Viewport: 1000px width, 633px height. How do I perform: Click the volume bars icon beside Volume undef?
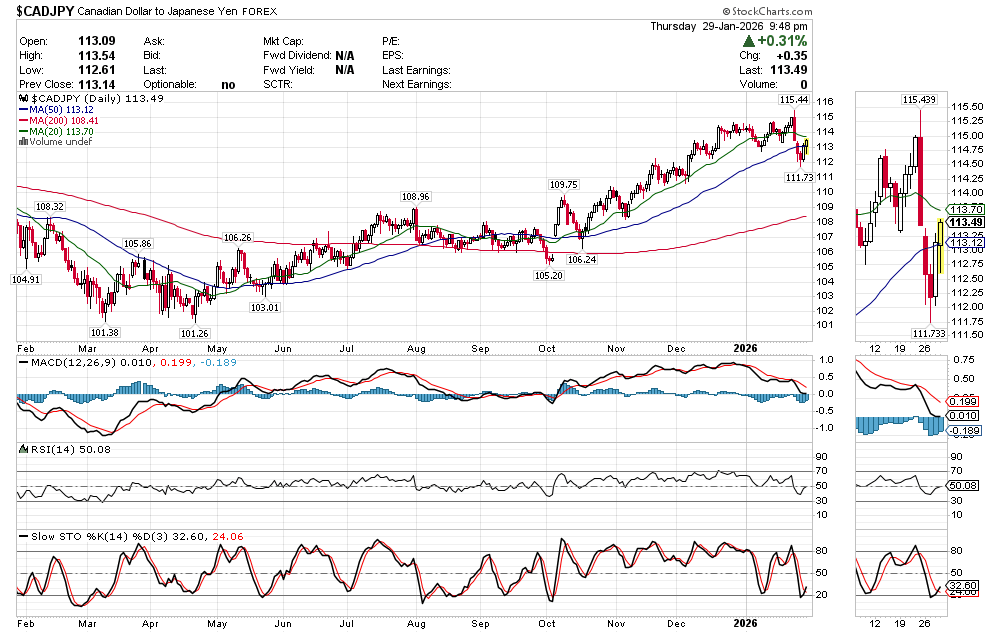(23, 142)
